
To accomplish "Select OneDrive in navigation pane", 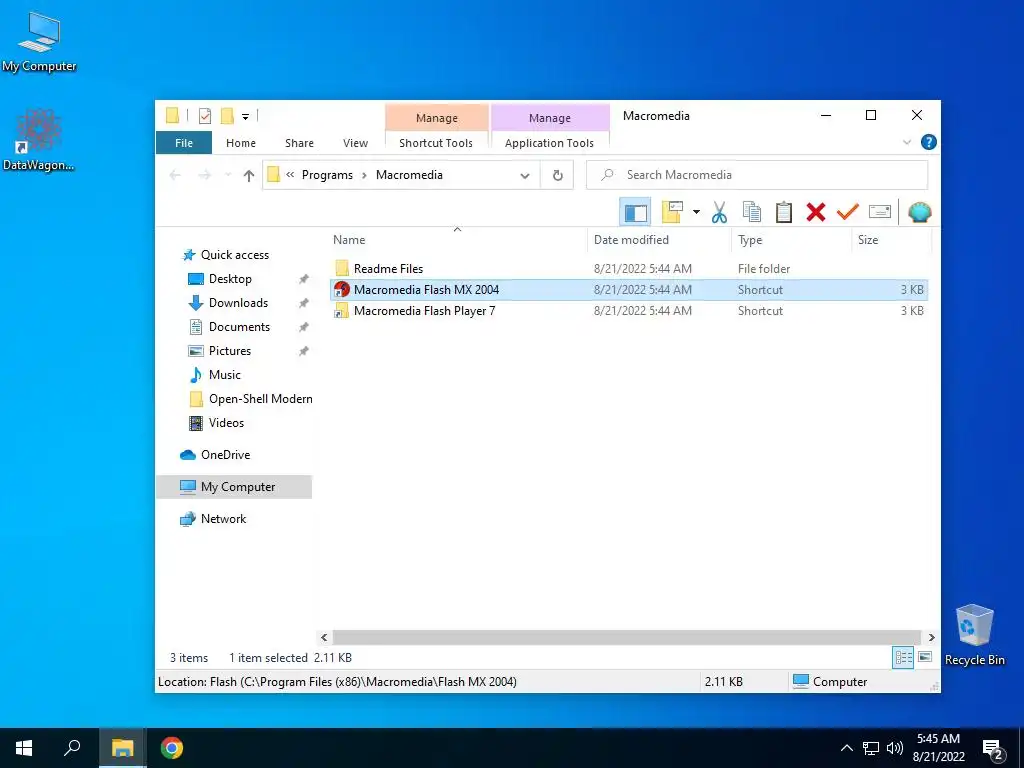I will (x=225, y=455).
